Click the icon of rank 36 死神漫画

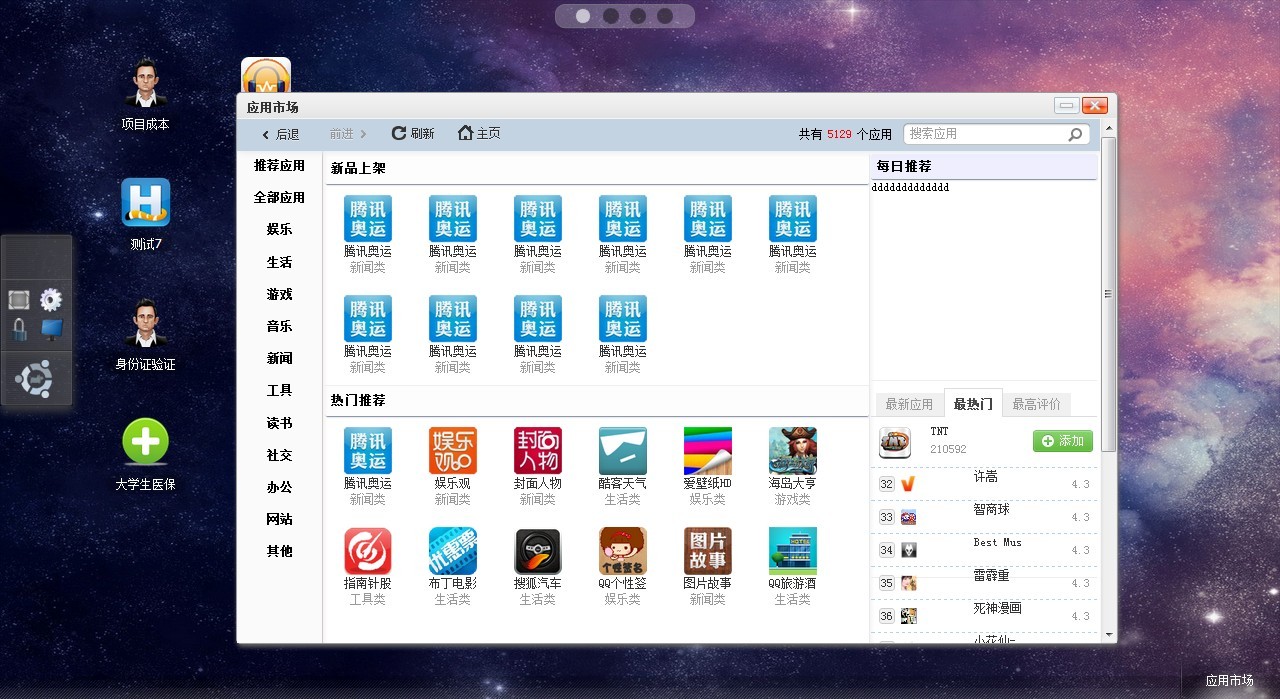point(908,616)
